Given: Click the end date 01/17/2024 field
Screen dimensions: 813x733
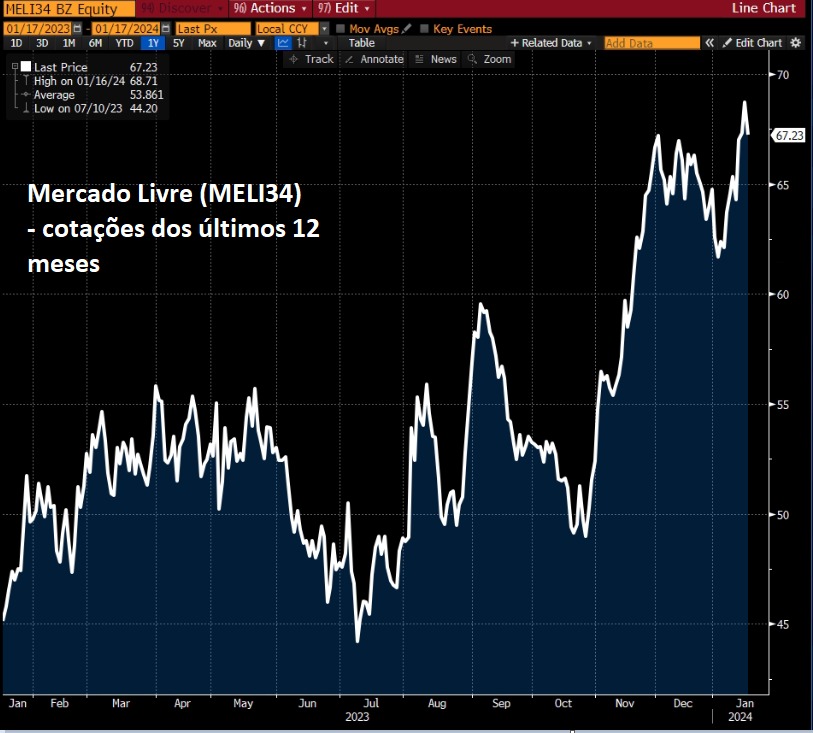Looking at the screenshot, I should pos(127,29).
